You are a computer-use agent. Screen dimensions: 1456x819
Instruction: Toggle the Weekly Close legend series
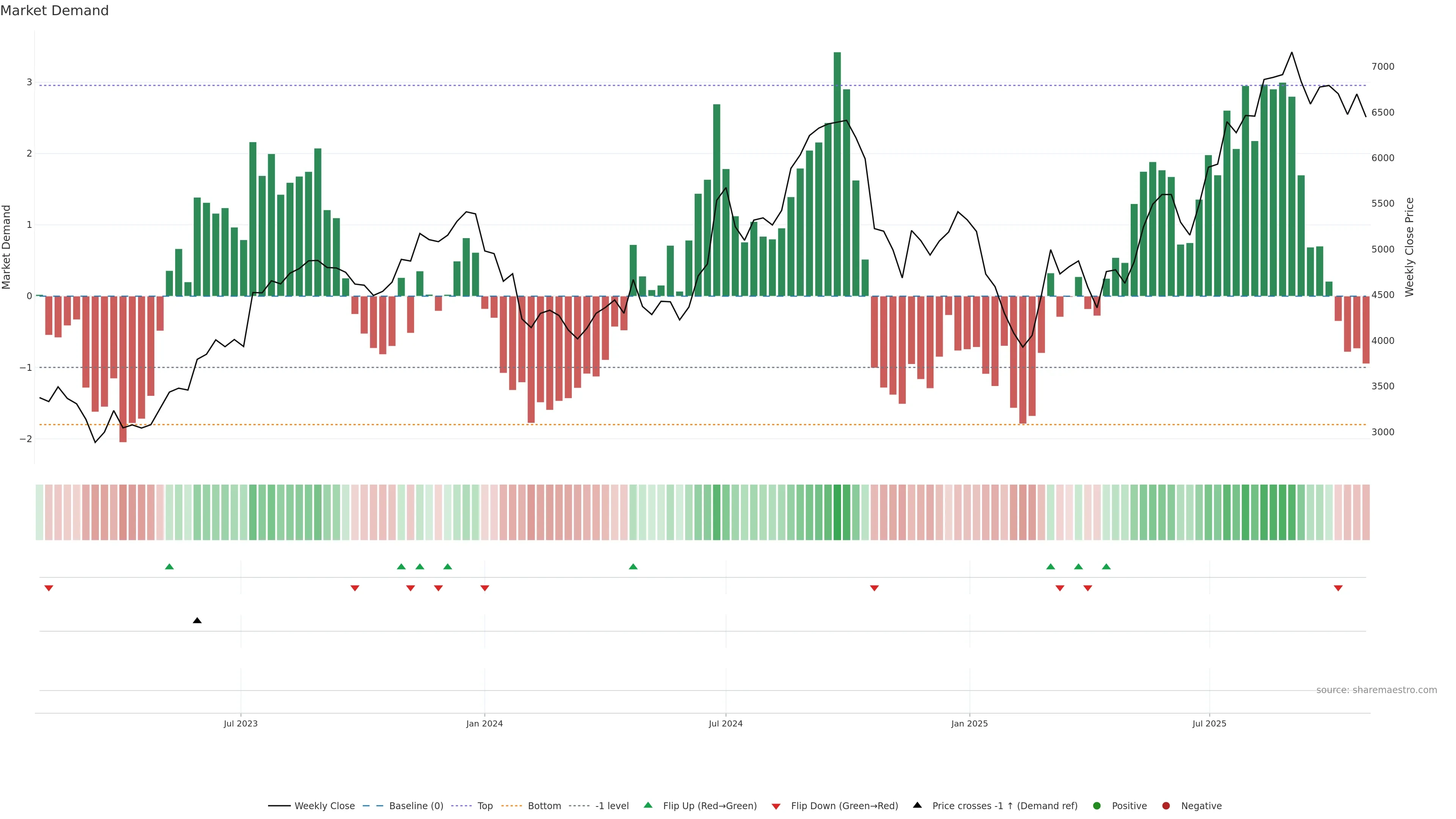325,806
